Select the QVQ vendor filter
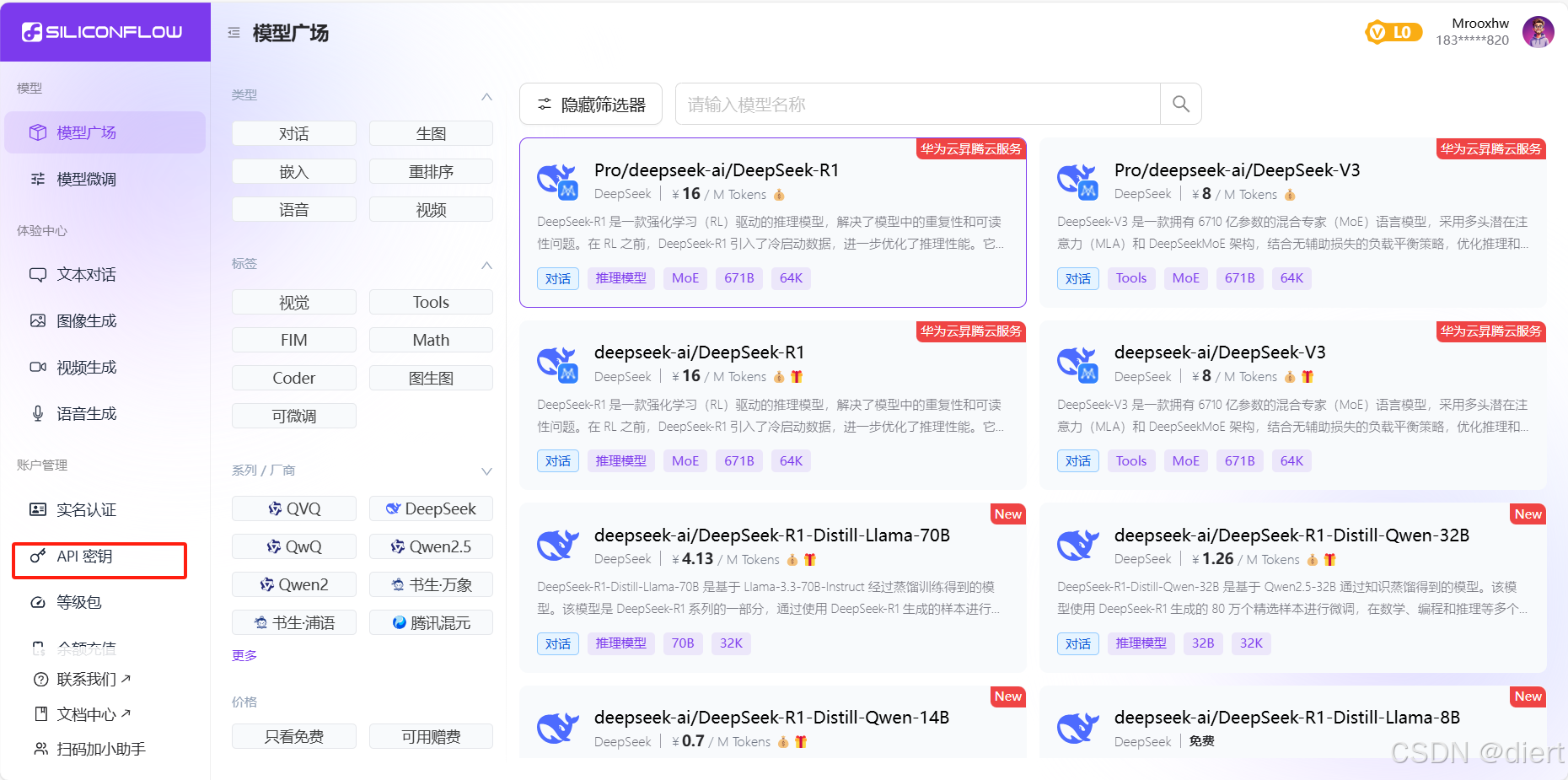Screen dimensions: 1568x780 294,508
